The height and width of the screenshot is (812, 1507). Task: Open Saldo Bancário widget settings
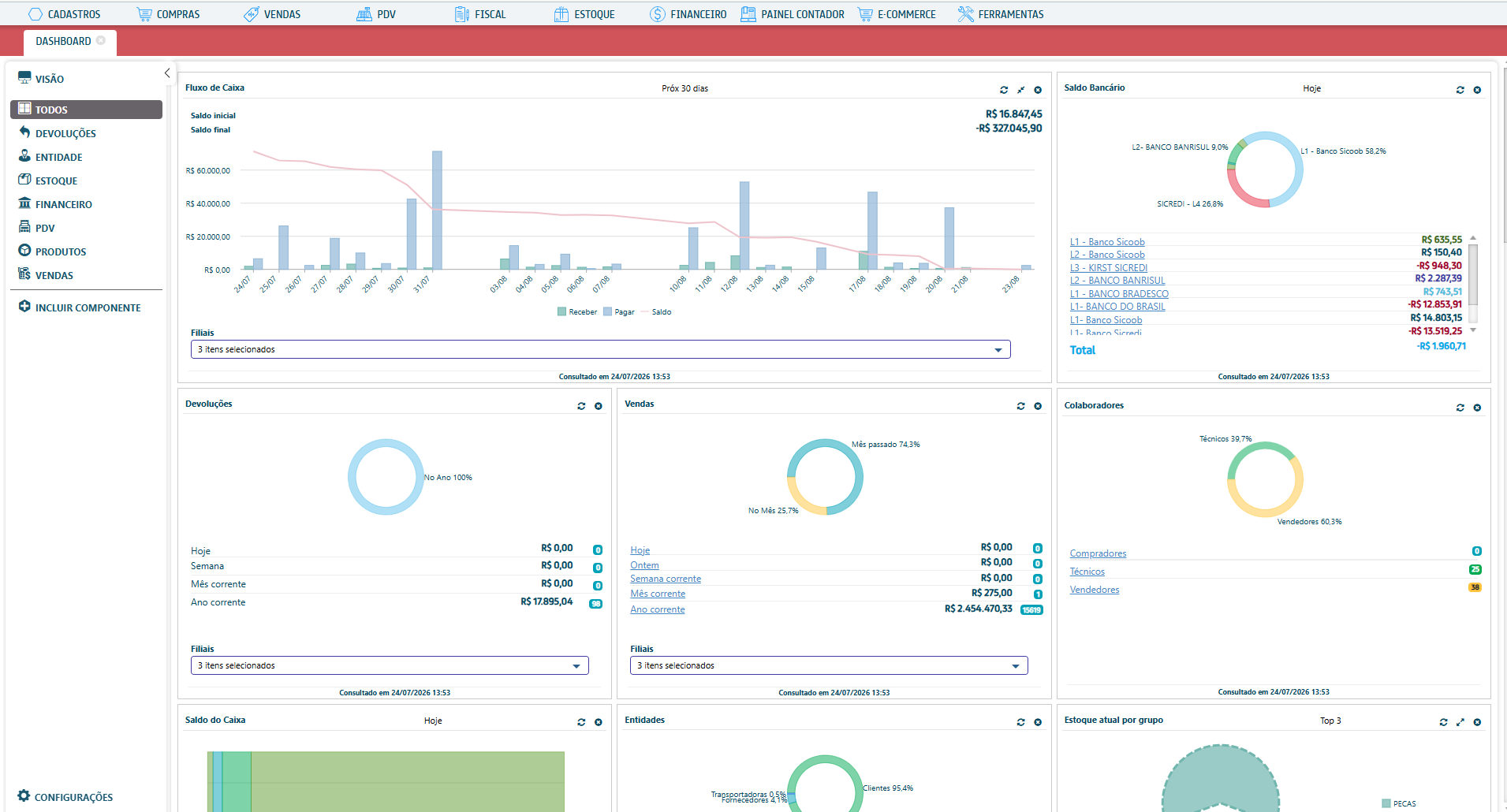click(x=1477, y=90)
